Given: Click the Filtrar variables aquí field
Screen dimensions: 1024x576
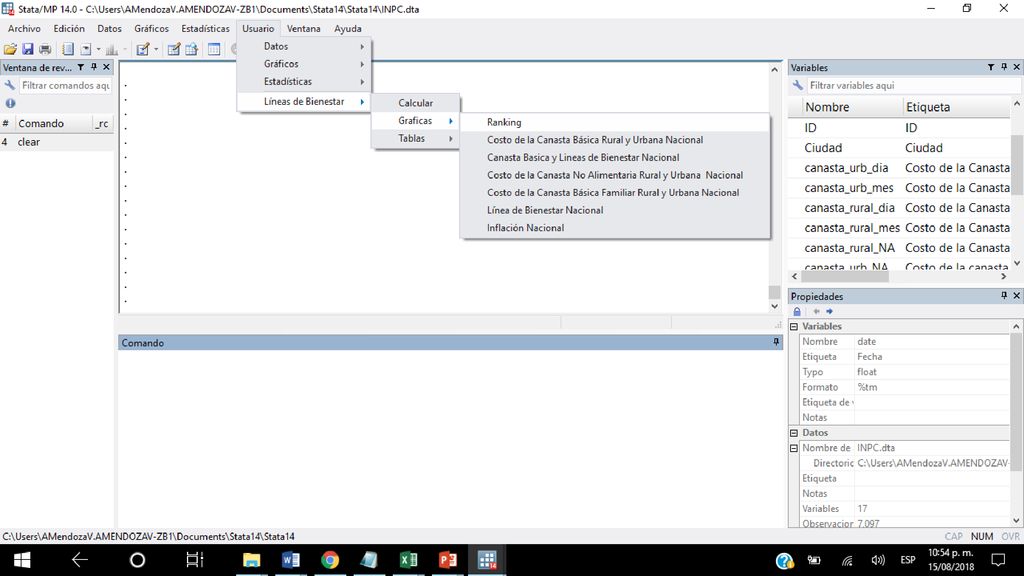Looking at the screenshot, I should tap(914, 86).
